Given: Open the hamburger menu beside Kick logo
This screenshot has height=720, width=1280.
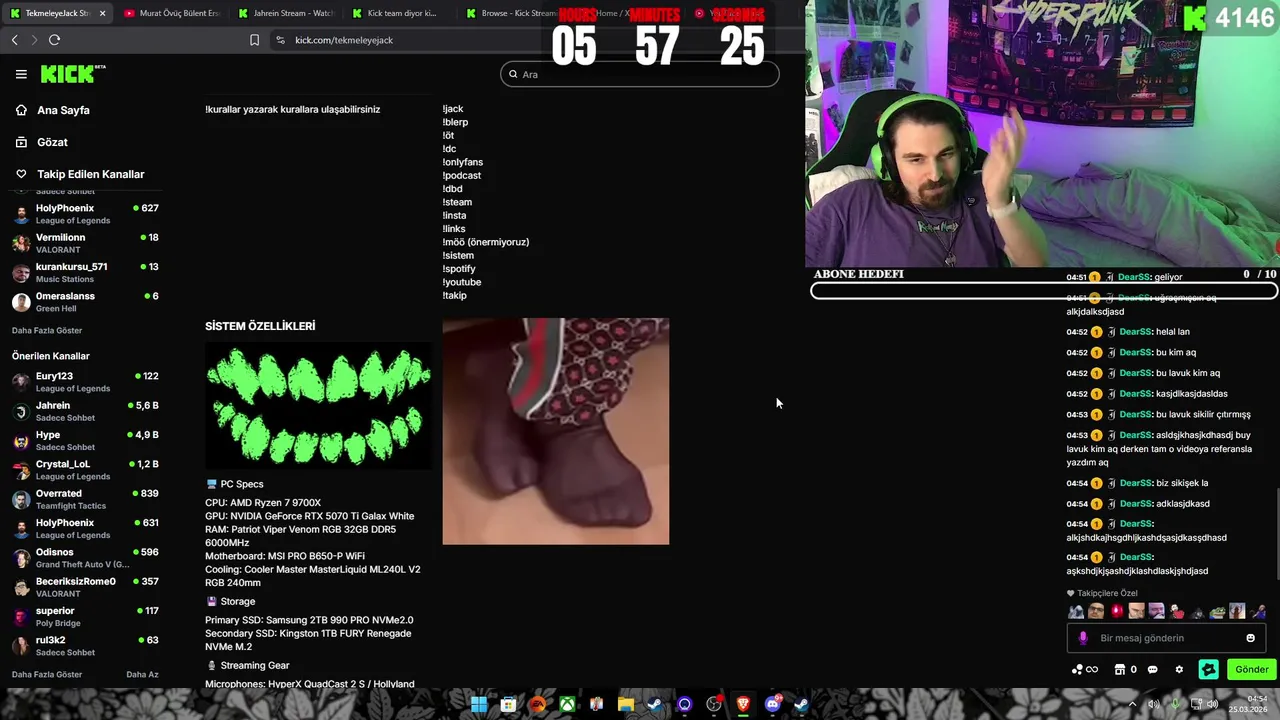Looking at the screenshot, I should click(x=21, y=74).
